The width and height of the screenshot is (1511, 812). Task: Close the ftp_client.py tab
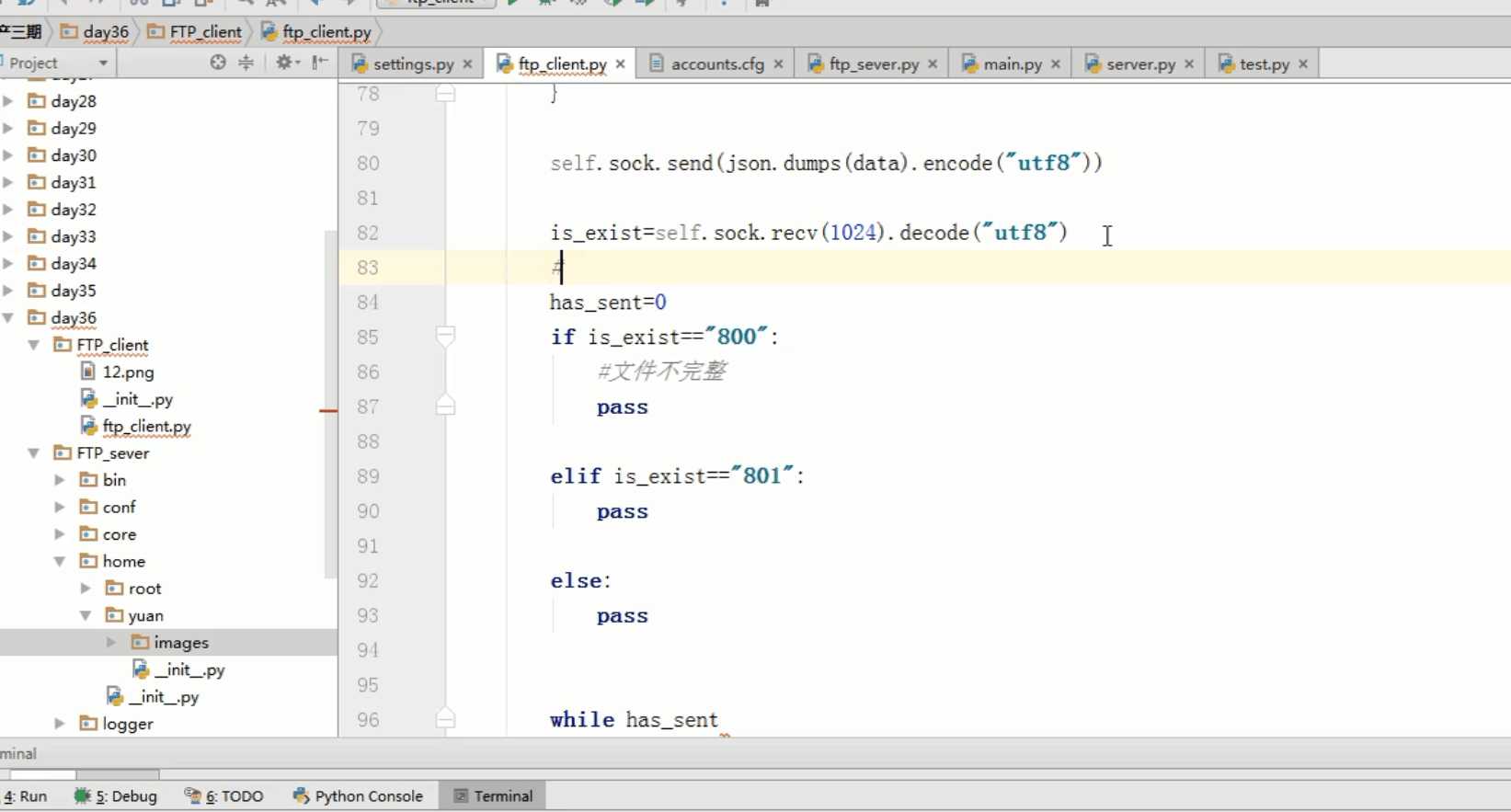(x=620, y=64)
